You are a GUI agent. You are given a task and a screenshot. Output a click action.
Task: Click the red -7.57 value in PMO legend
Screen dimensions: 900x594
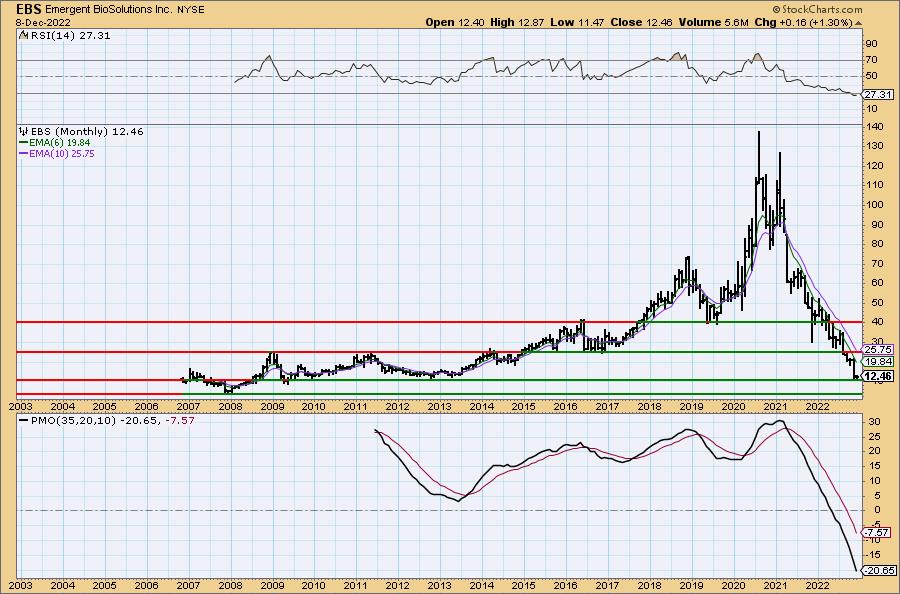coord(180,421)
